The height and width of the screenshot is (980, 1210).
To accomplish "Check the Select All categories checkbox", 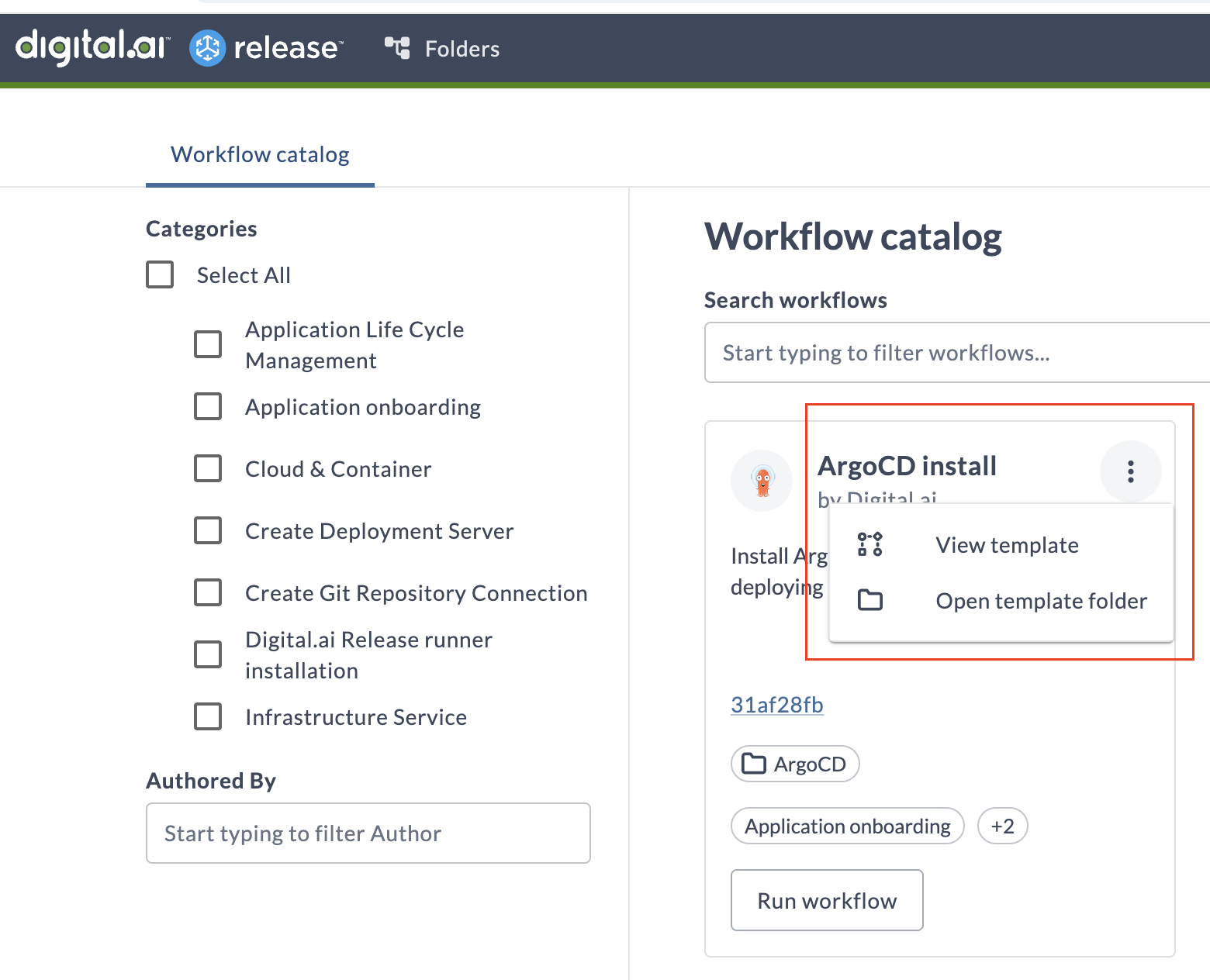I will (161, 274).
